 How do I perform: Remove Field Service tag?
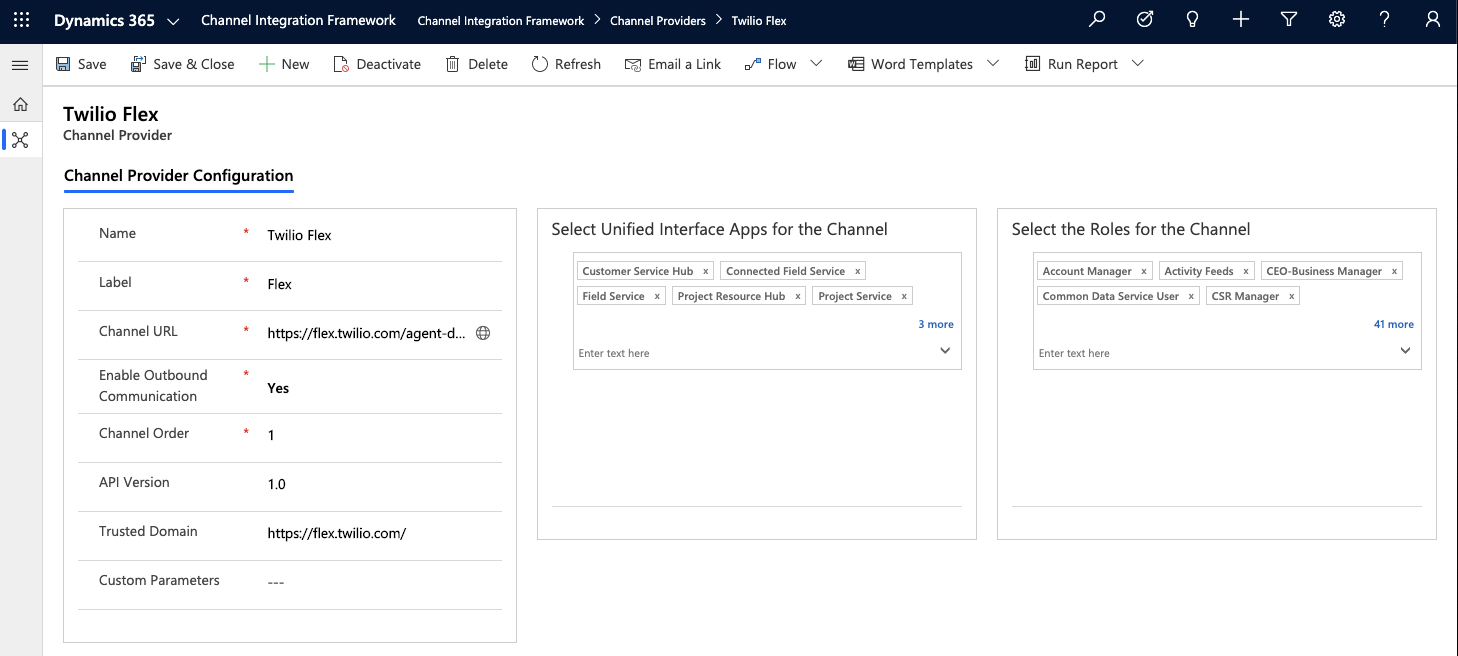click(657, 296)
